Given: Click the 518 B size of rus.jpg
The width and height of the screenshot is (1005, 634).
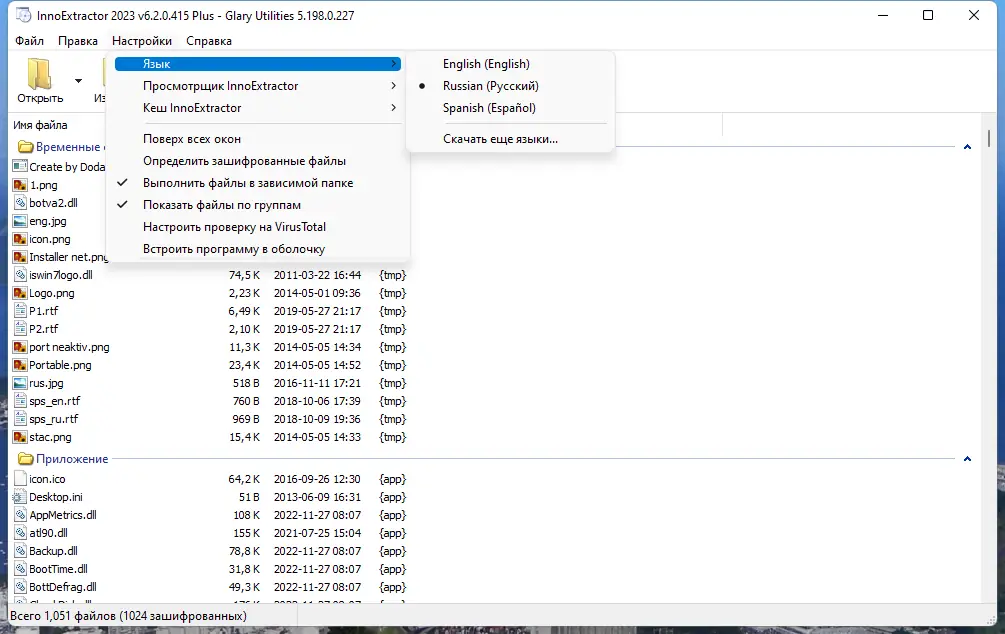Looking at the screenshot, I should [246, 383].
